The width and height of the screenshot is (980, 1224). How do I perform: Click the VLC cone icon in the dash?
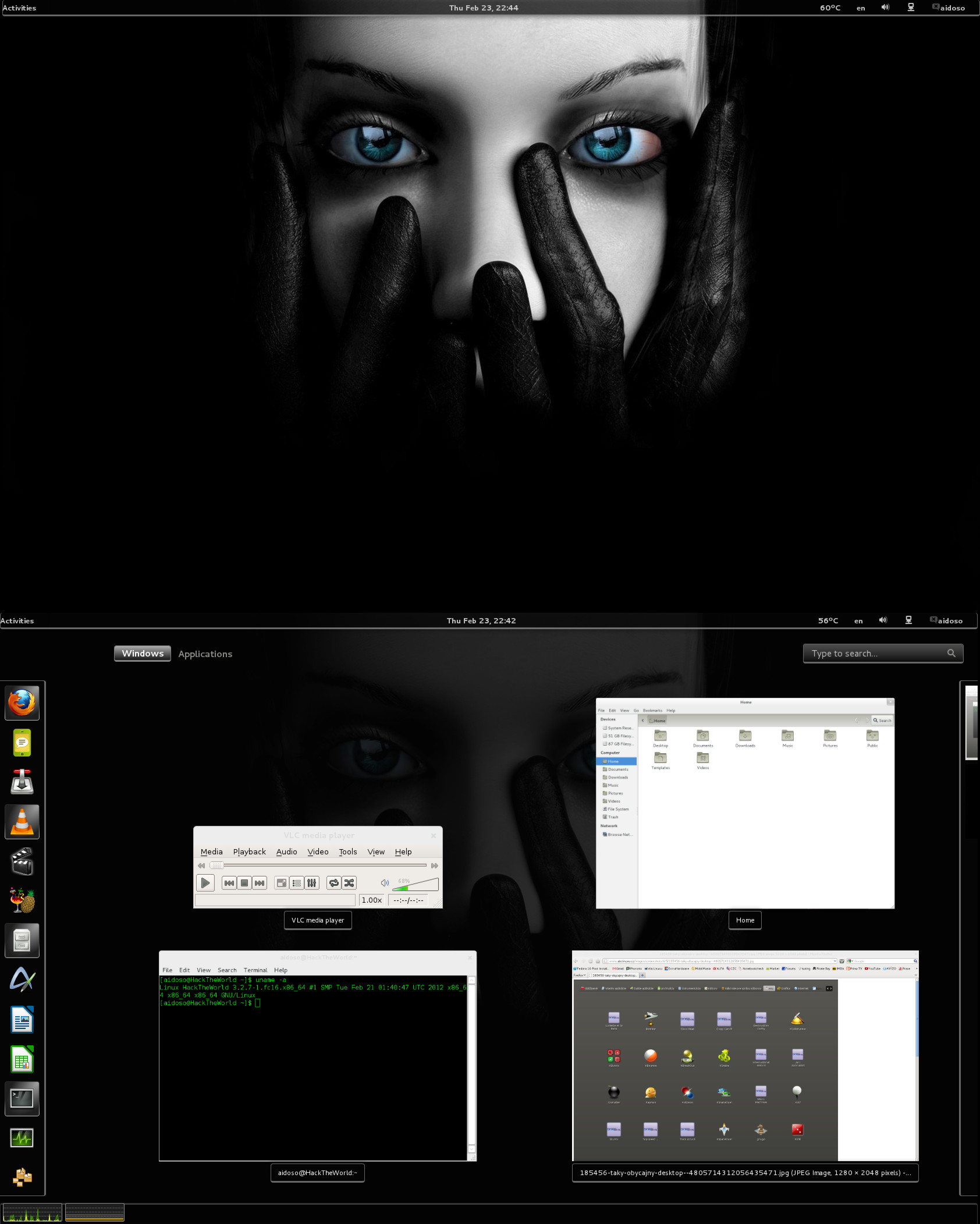coord(22,821)
